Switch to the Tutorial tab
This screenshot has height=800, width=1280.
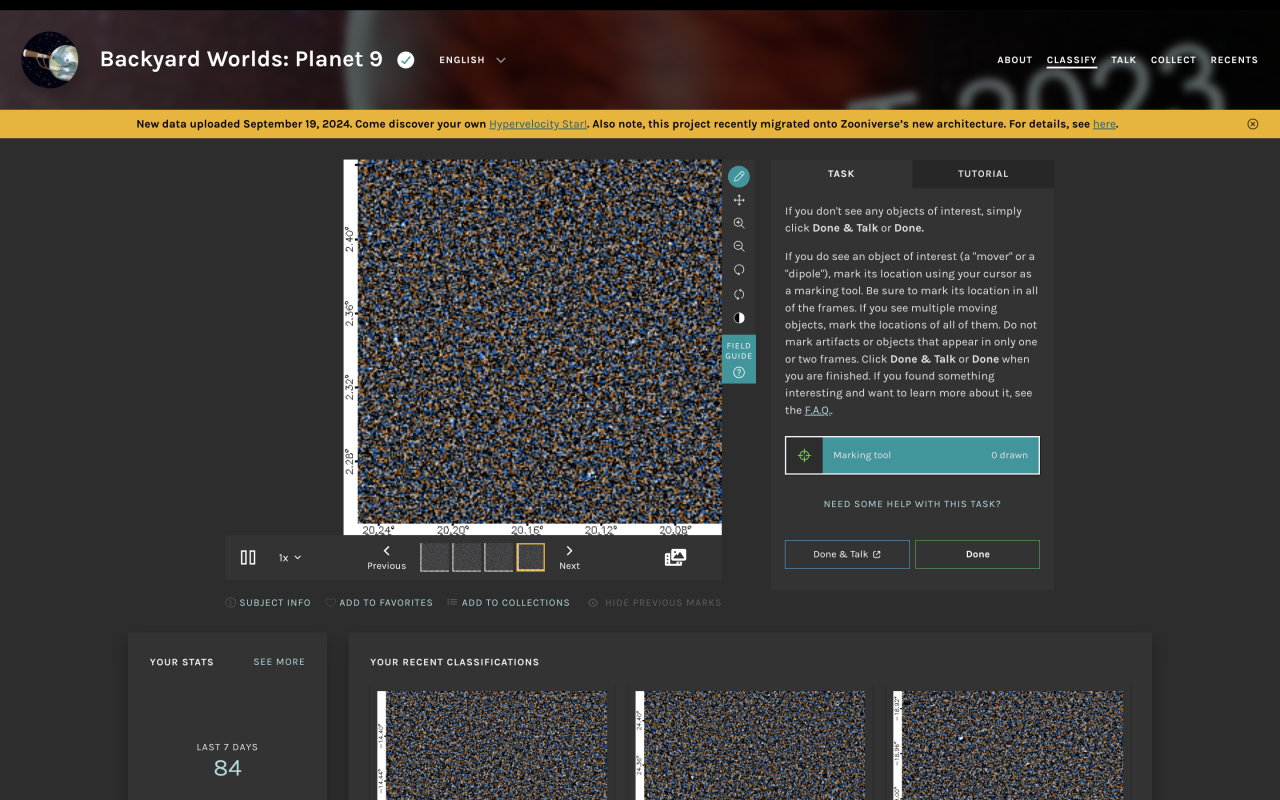983,174
